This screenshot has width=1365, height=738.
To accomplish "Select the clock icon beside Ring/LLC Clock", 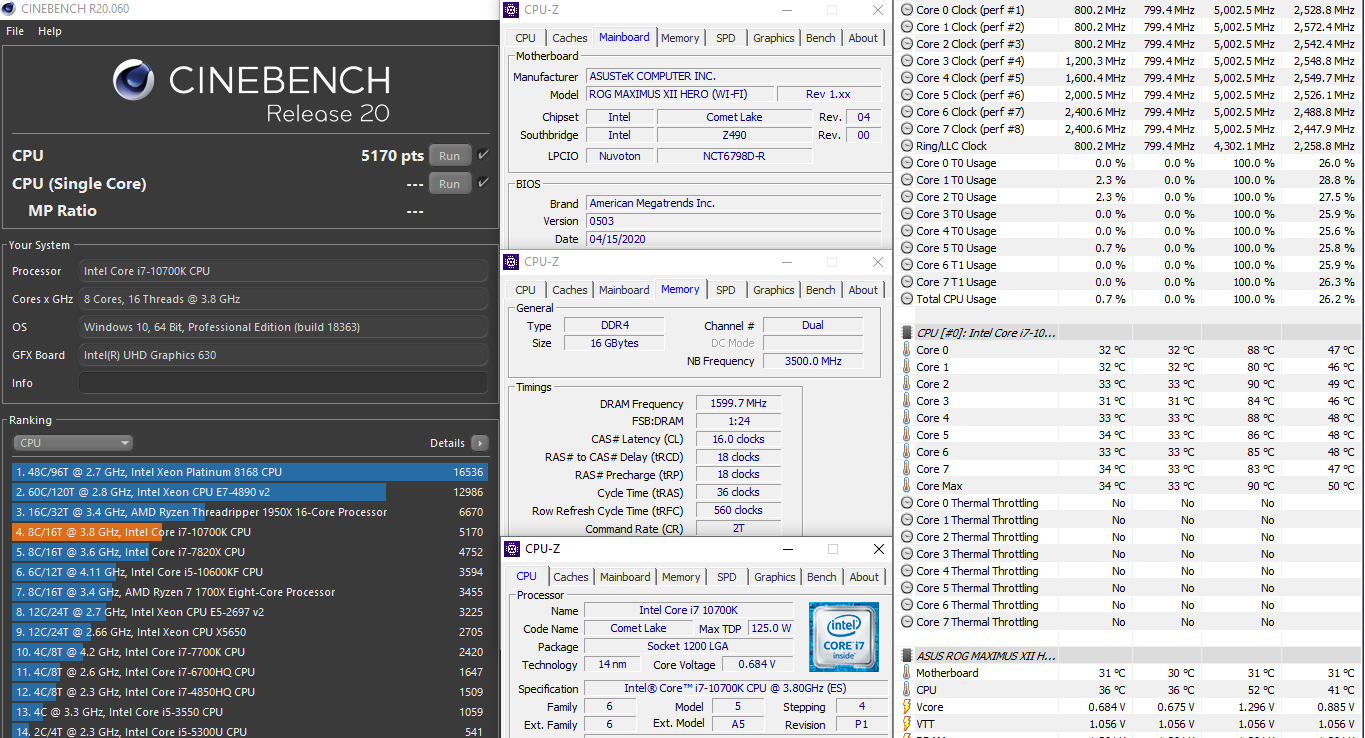I will [x=907, y=146].
